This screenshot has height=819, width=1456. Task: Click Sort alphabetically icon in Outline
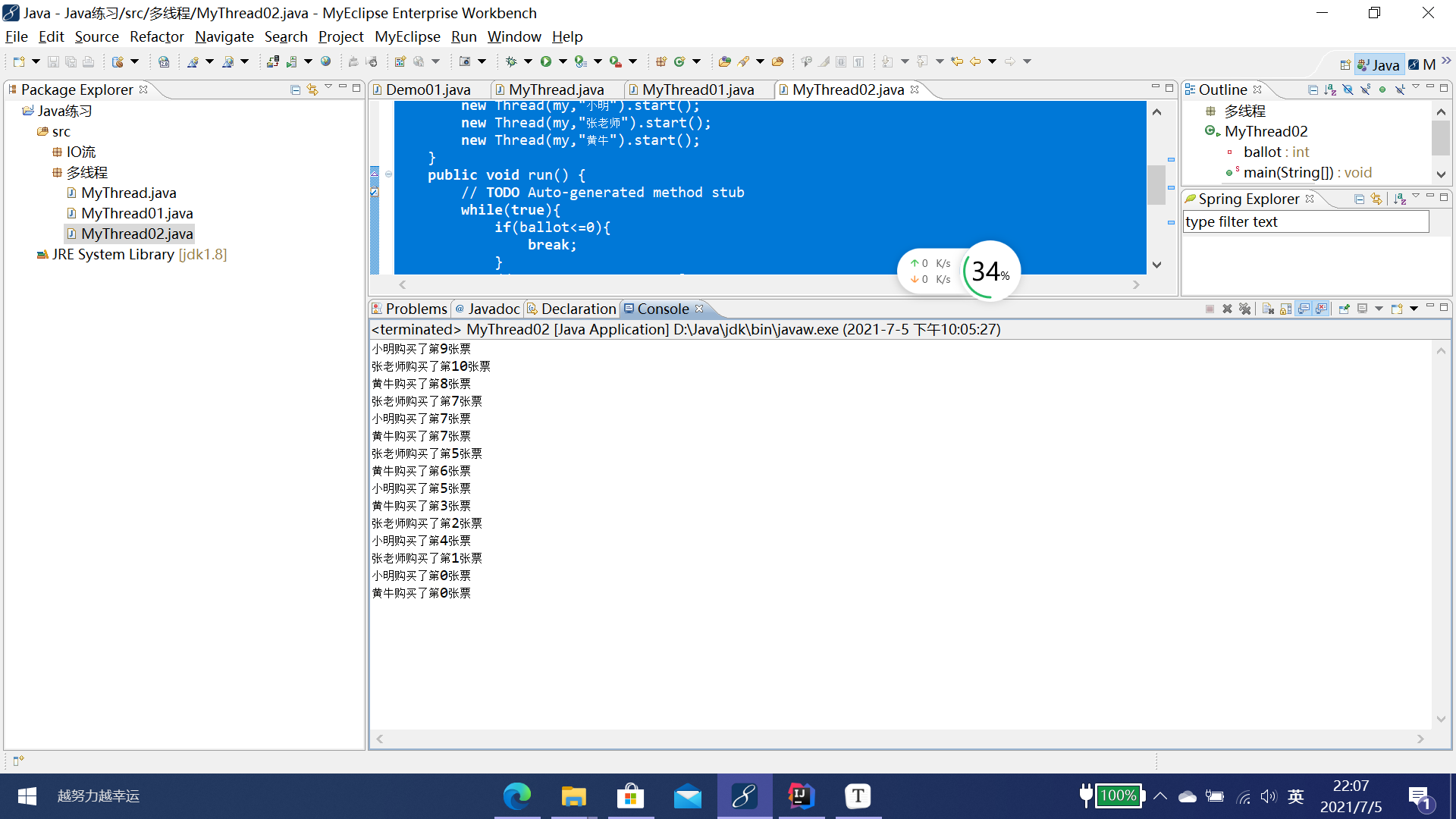[x=1330, y=89]
